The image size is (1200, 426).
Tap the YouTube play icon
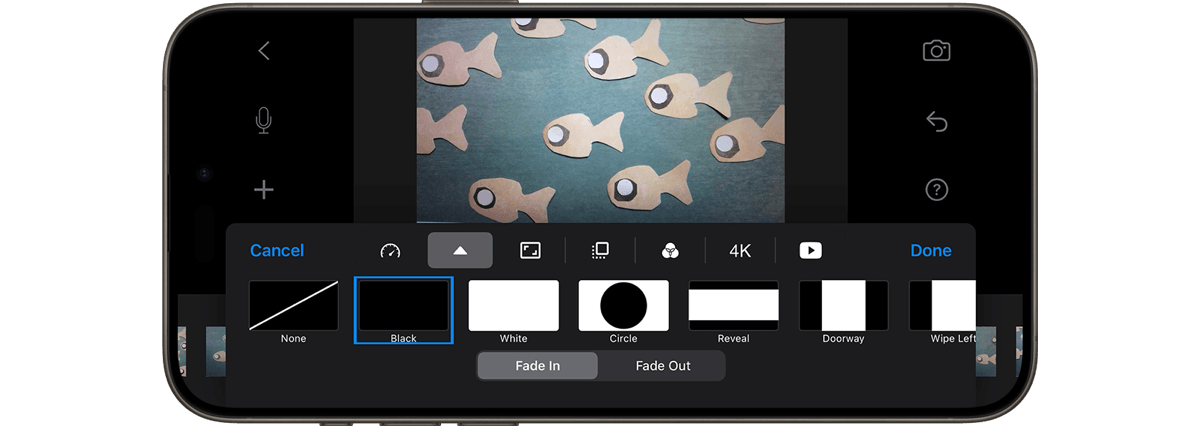(810, 251)
